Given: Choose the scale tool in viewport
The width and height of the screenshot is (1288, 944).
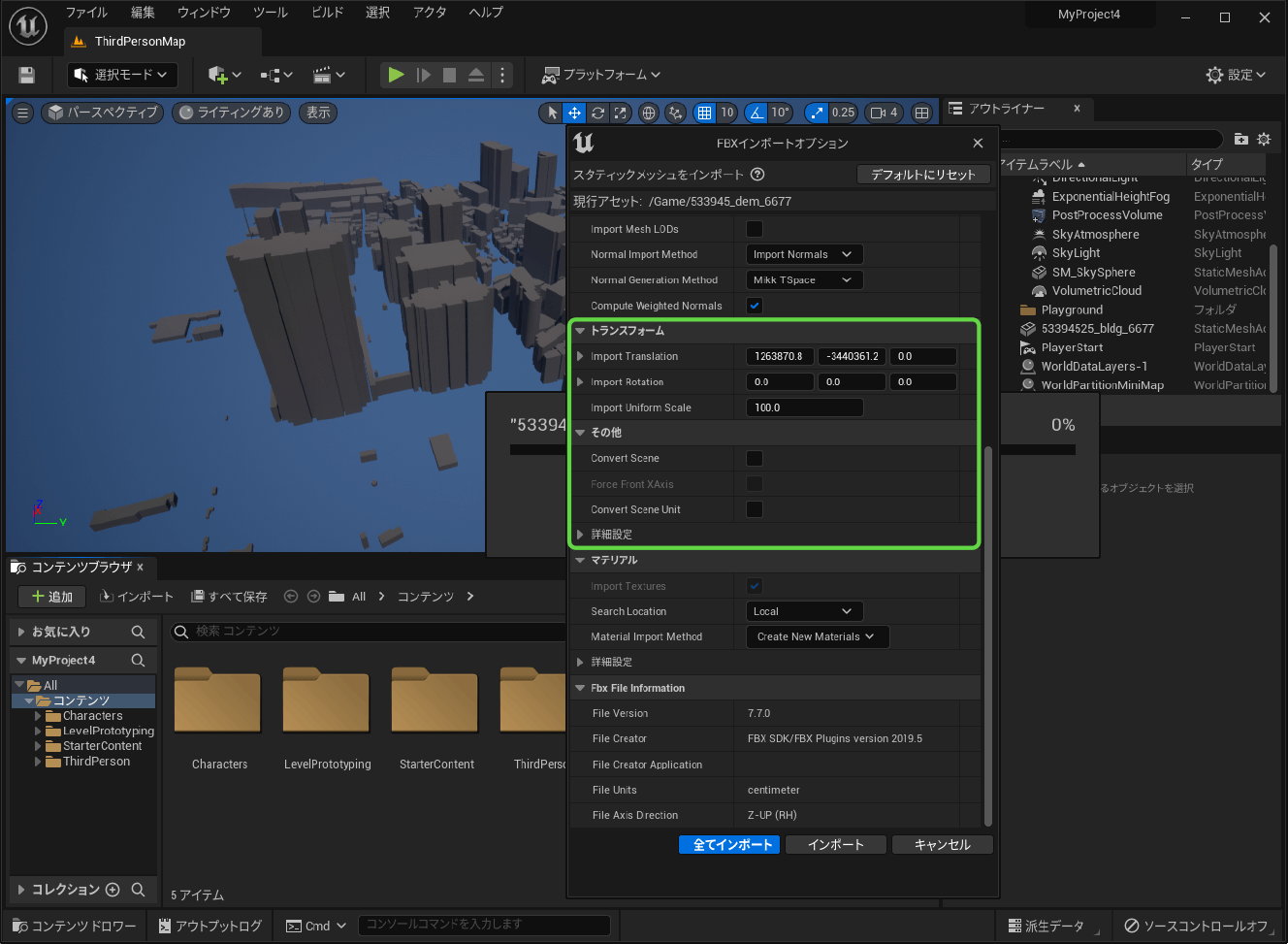Looking at the screenshot, I should tap(621, 113).
